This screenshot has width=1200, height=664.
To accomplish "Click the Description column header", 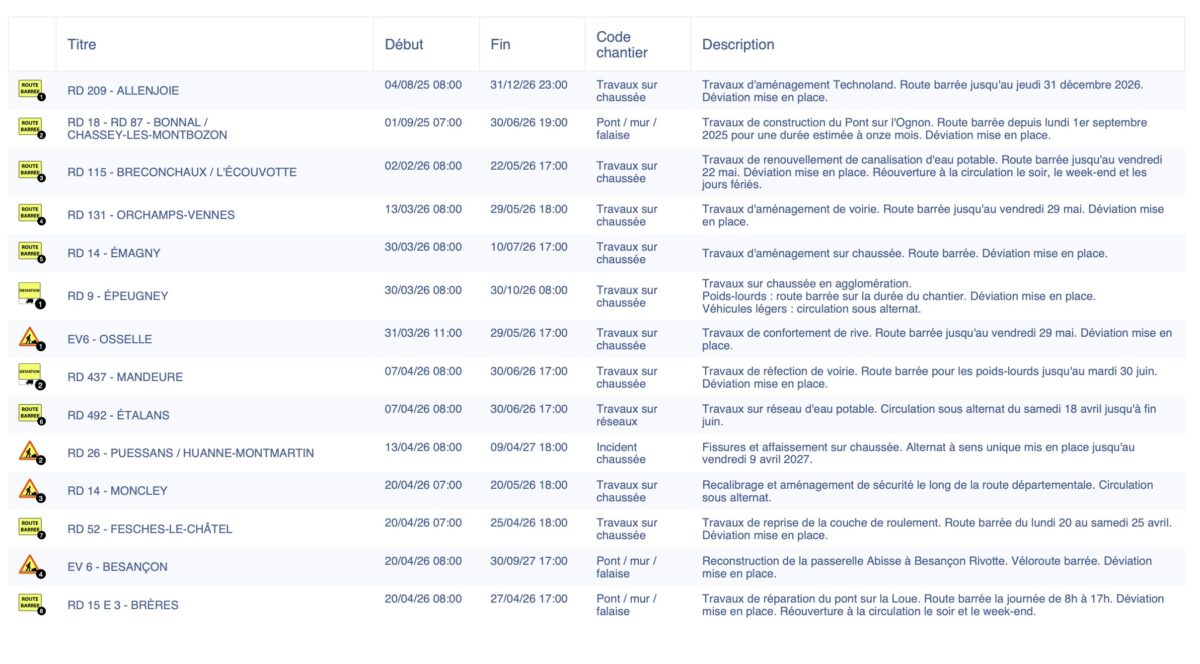I will tap(738, 44).
